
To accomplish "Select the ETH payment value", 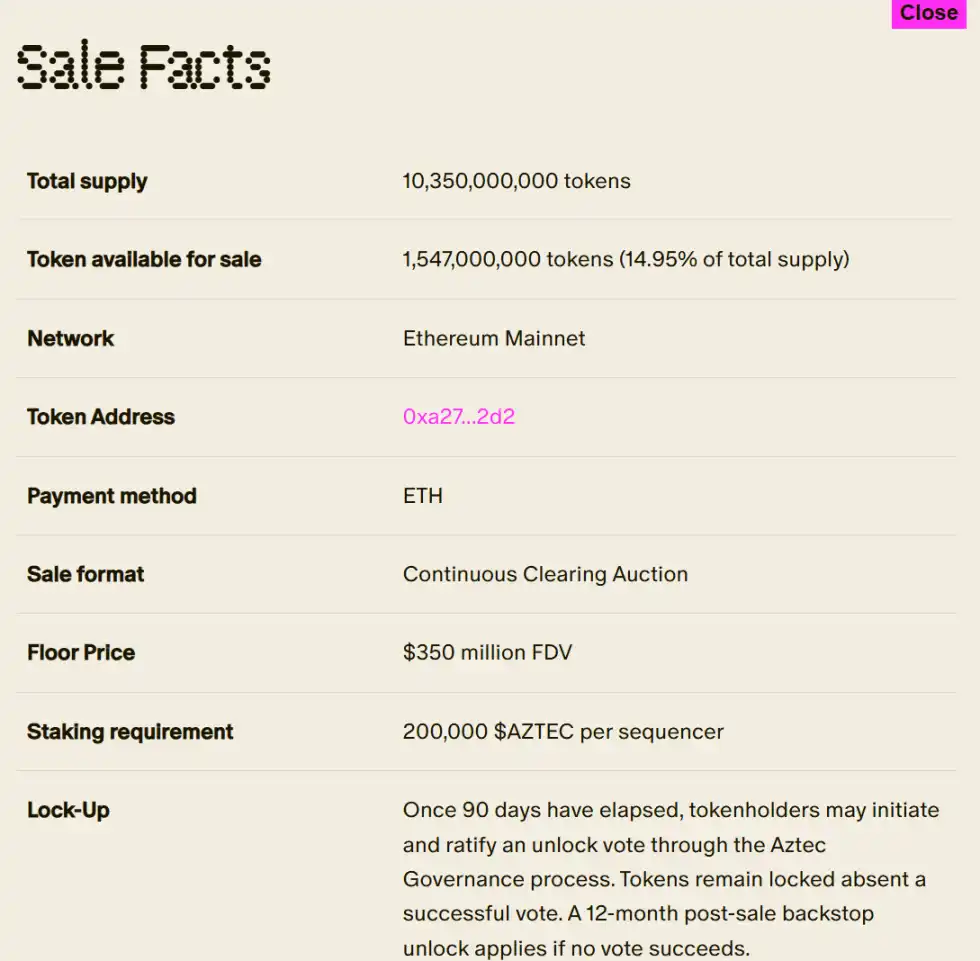I will click(423, 495).
